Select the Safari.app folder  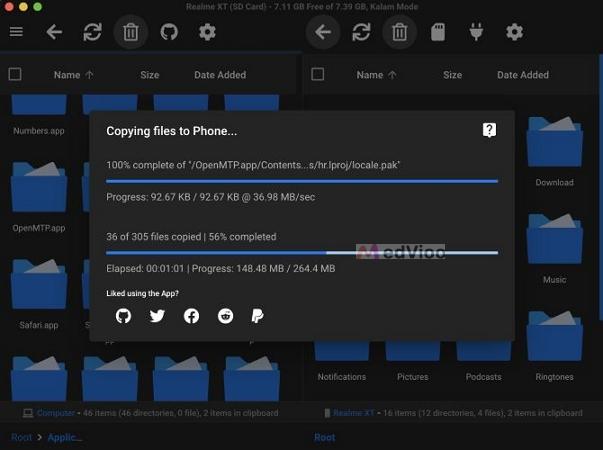point(39,294)
